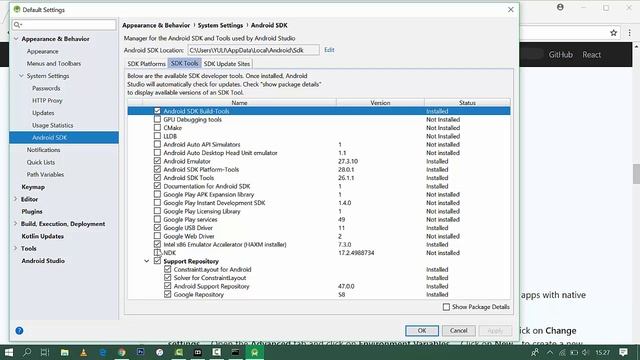
Task: Open the HTTP Proxy settings page
Action: coord(47,100)
